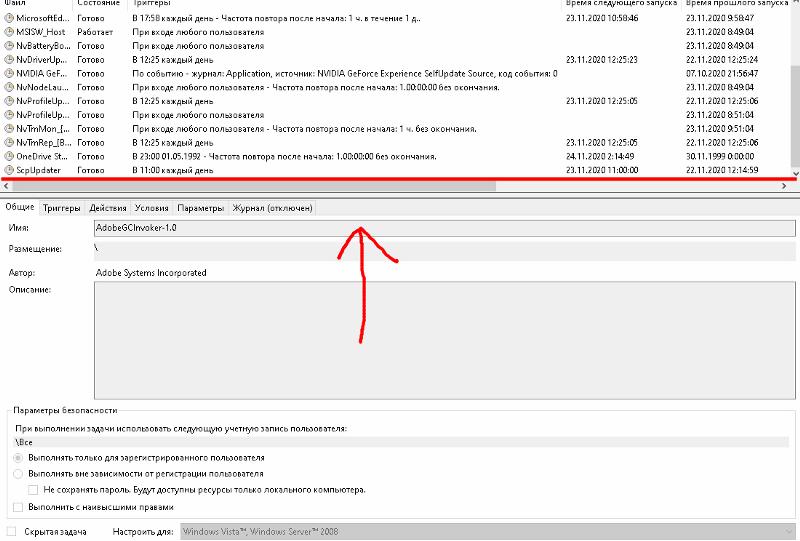Click next run time '24.11.2020 2:14:49'

600,156
